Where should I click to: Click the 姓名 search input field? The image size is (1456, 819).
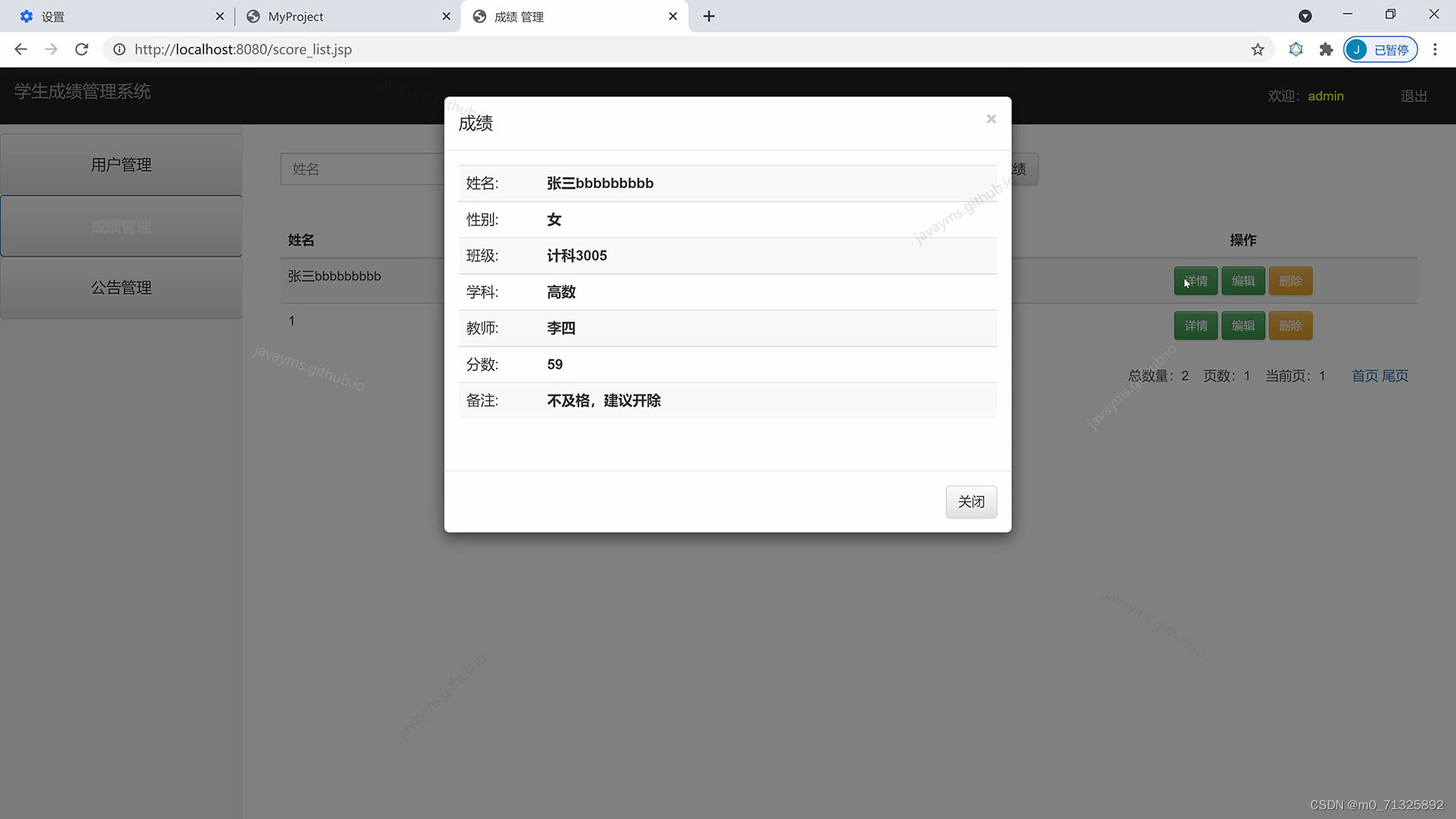pos(362,169)
